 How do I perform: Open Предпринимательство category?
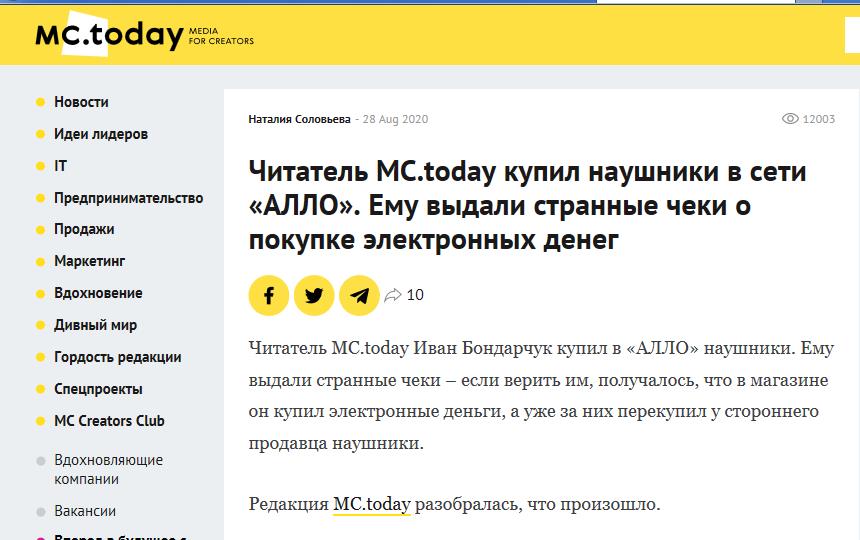(128, 198)
